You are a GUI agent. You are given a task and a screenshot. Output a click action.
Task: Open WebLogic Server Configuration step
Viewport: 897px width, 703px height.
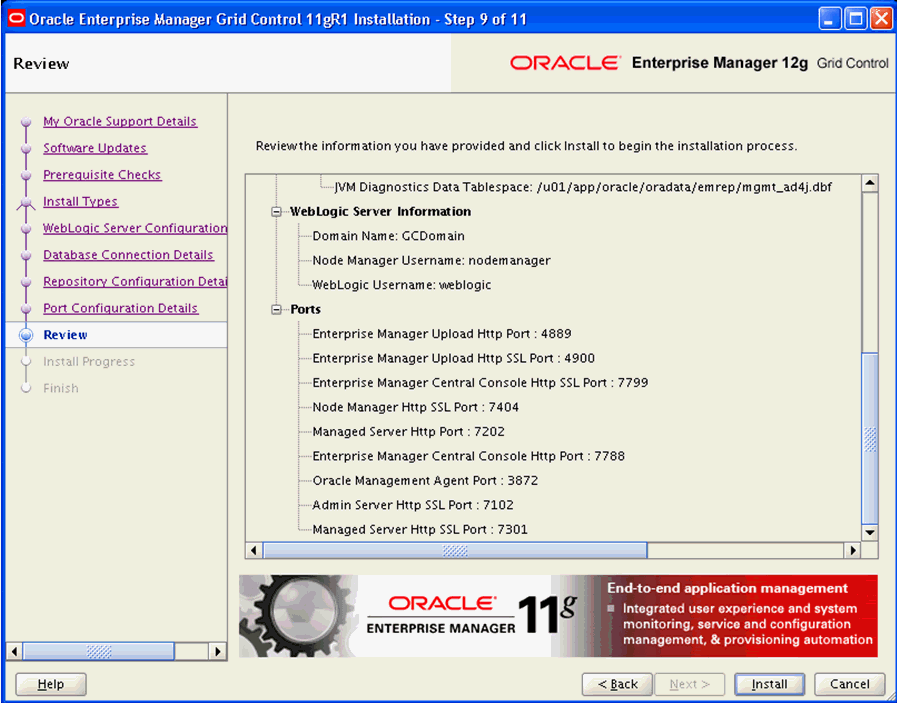[x=135, y=228]
